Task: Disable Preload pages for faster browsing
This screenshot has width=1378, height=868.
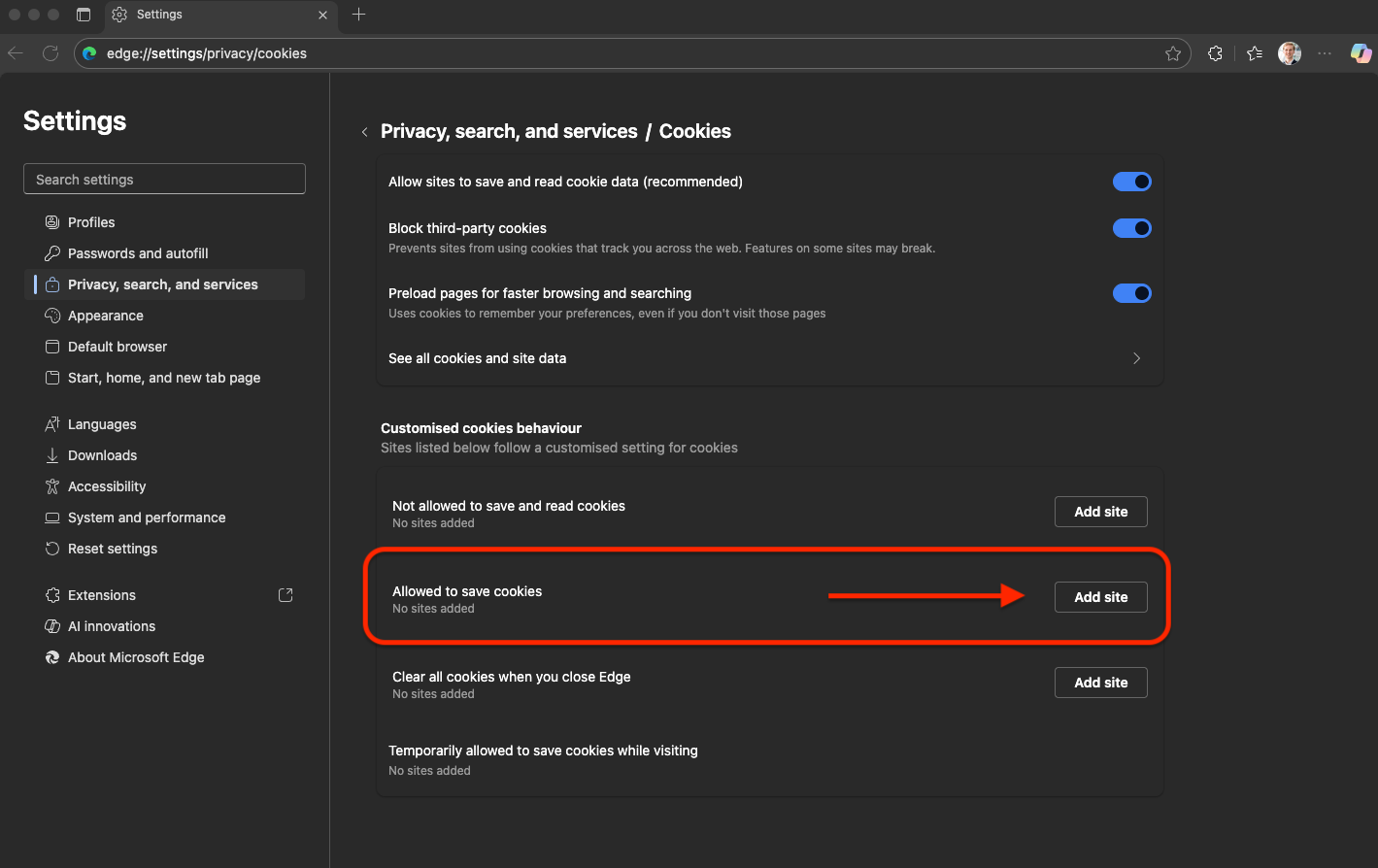Action: pyautogui.click(x=1131, y=292)
